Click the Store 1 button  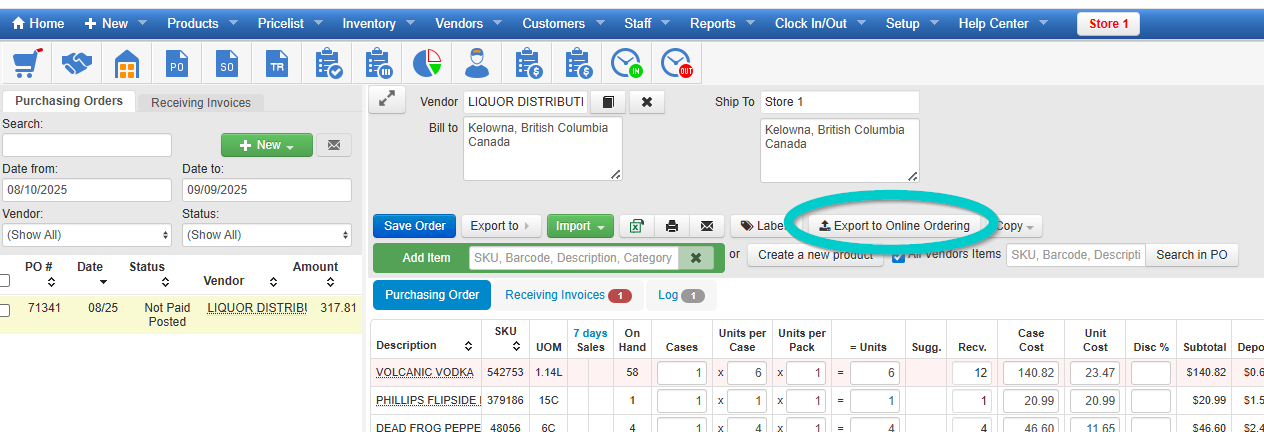(1108, 23)
